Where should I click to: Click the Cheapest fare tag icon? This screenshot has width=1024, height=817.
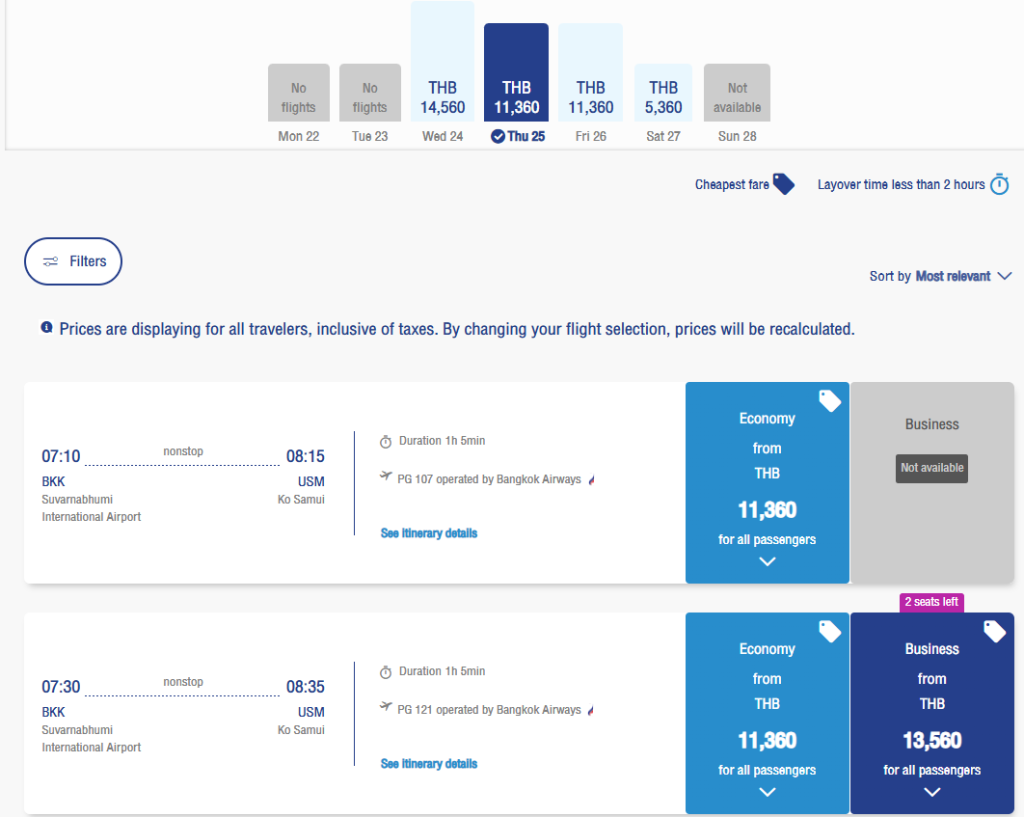(x=784, y=184)
